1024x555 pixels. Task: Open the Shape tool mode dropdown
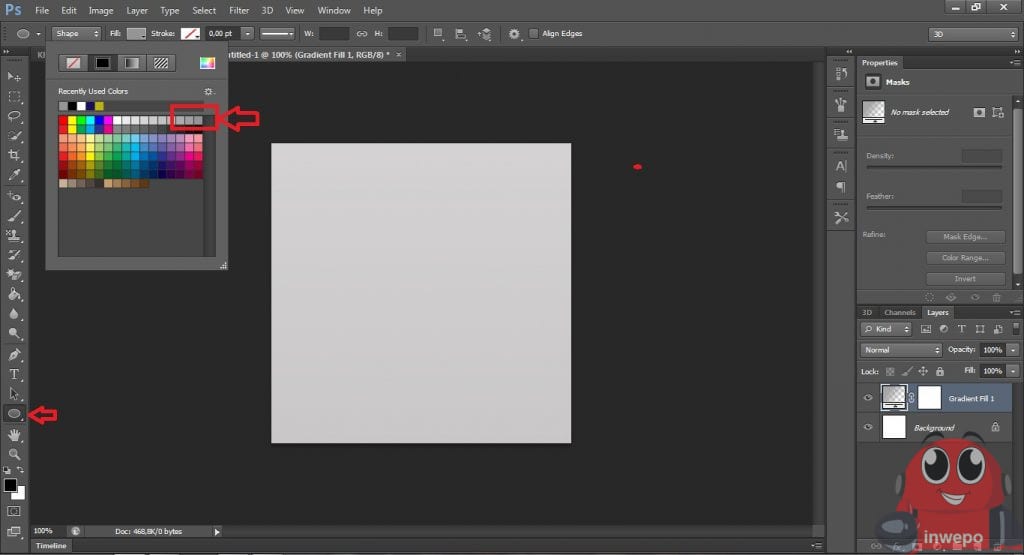76,33
